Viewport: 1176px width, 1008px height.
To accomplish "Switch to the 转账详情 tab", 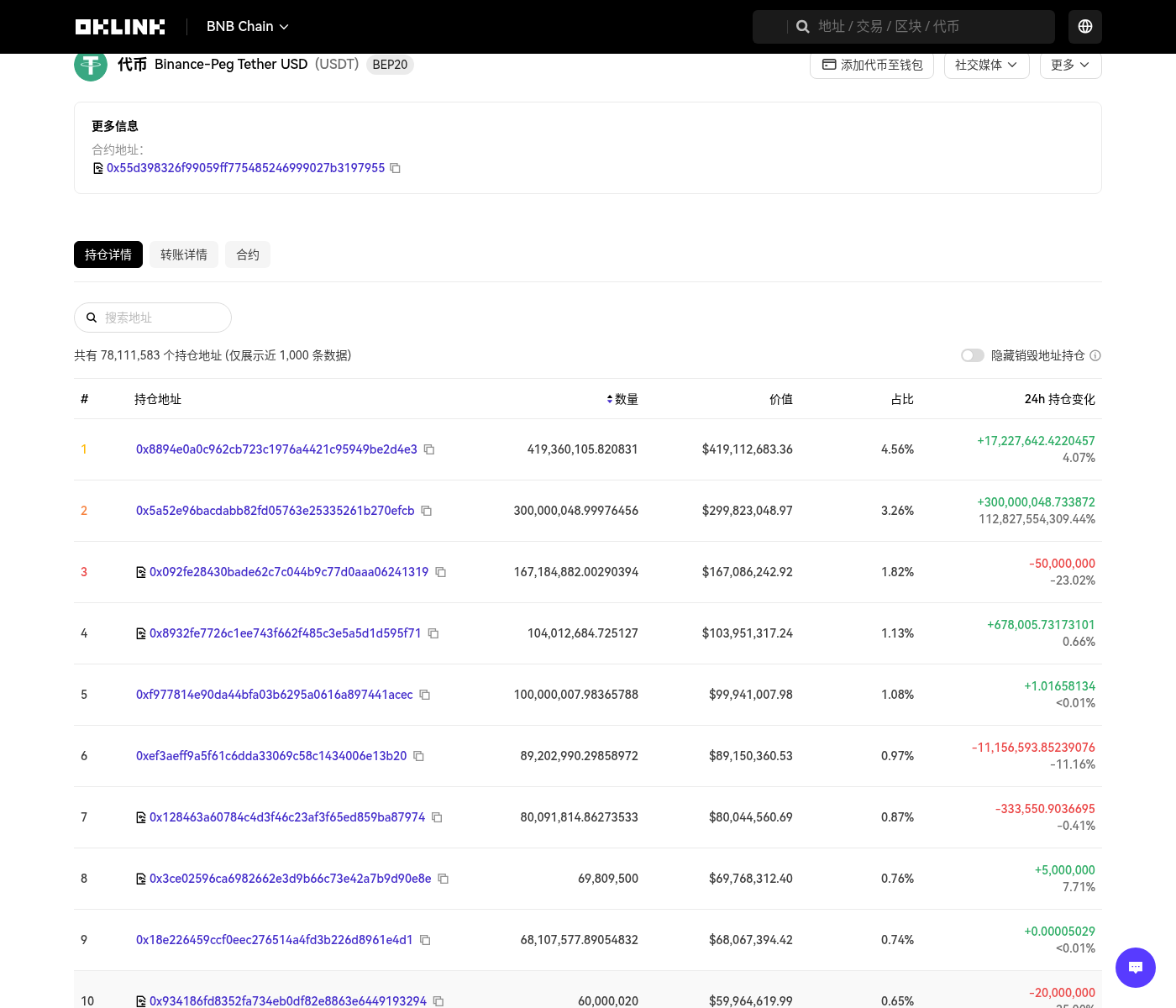I will click(184, 255).
